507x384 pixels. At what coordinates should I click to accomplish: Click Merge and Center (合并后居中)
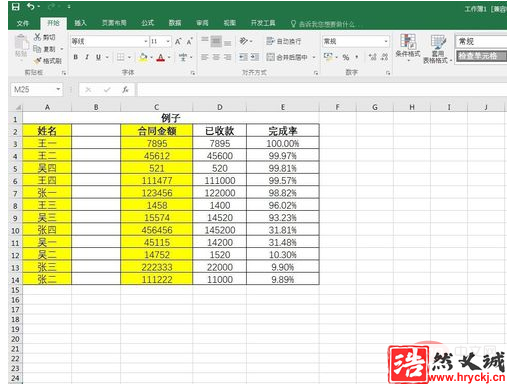tap(287, 57)
